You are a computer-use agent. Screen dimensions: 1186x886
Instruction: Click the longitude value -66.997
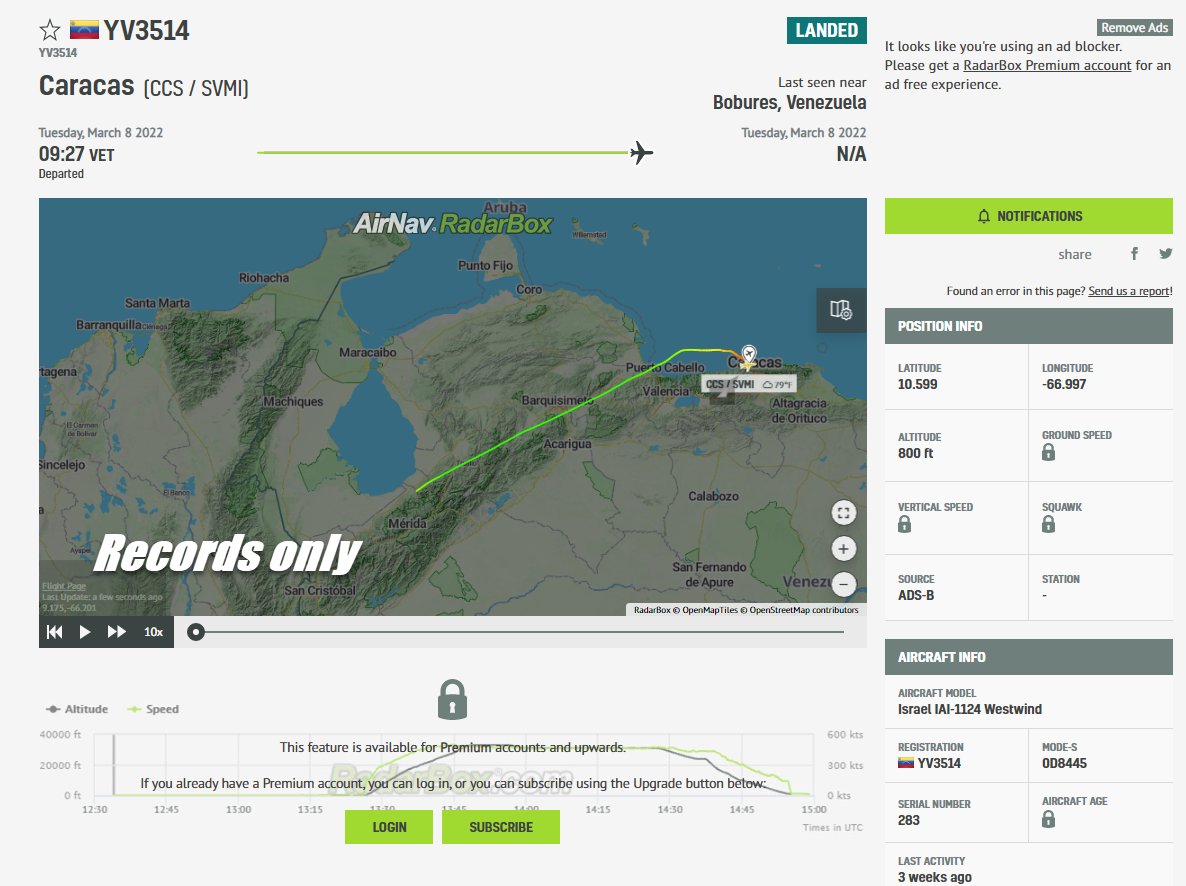tap(1064, 384)
